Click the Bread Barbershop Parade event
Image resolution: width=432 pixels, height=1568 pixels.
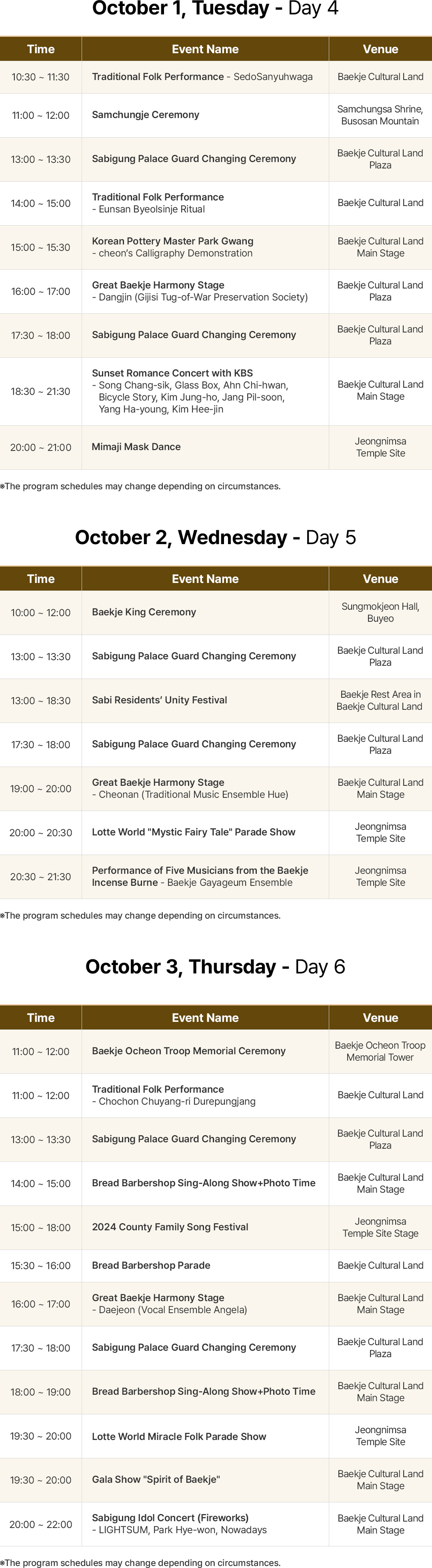pyautogui.click(x=151, y=1266)
